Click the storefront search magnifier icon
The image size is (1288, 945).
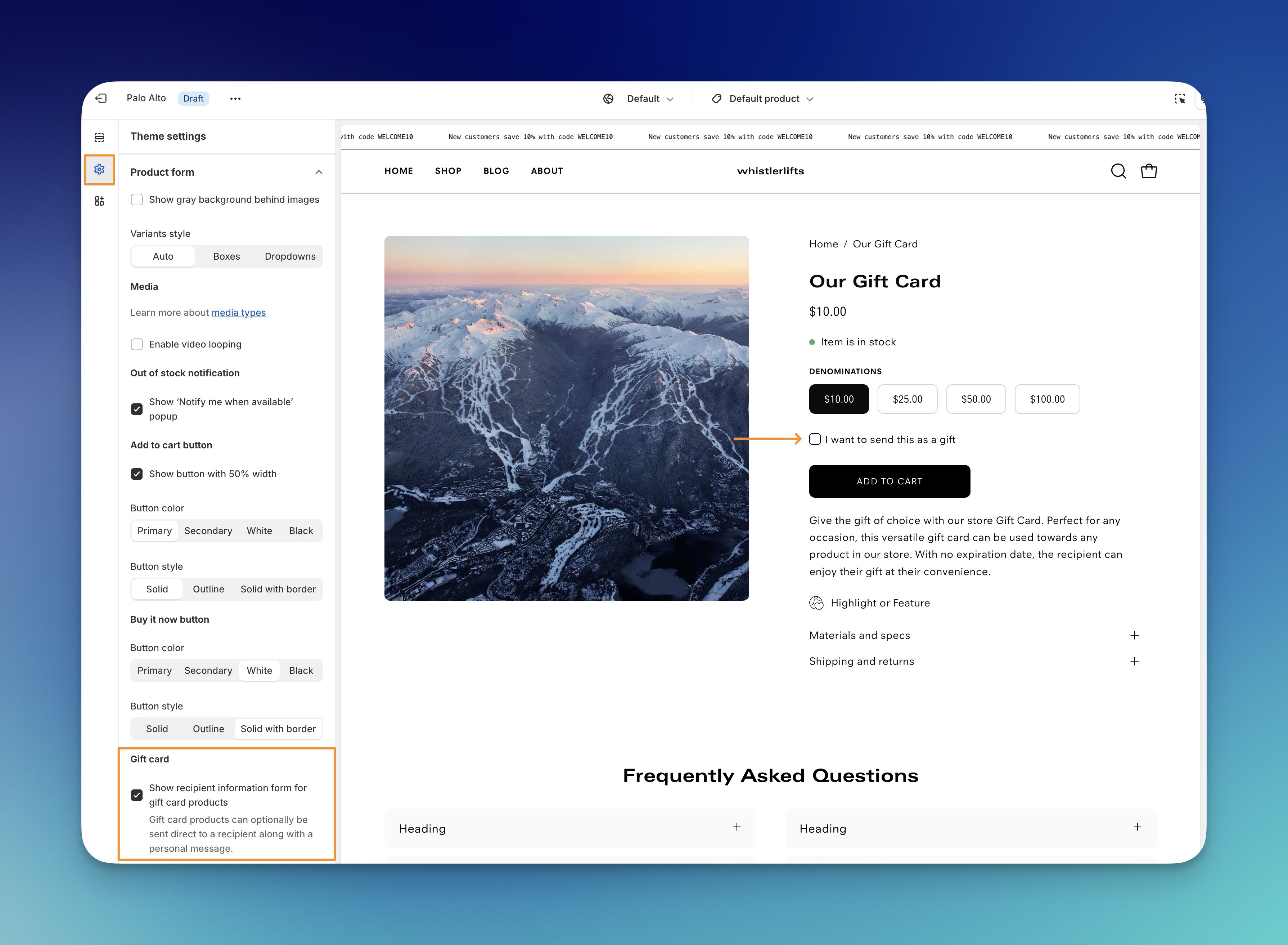tap(1118, 171)
